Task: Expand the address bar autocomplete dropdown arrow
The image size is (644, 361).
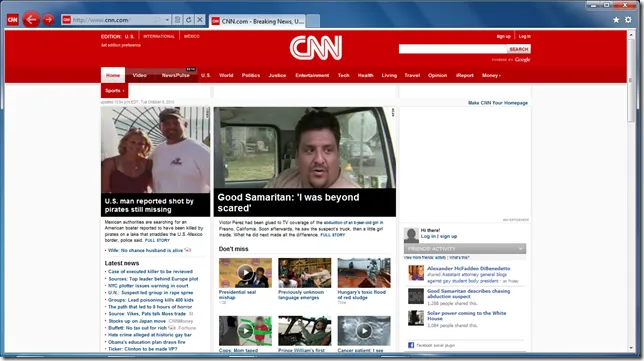Action: (x=167, y=20)
